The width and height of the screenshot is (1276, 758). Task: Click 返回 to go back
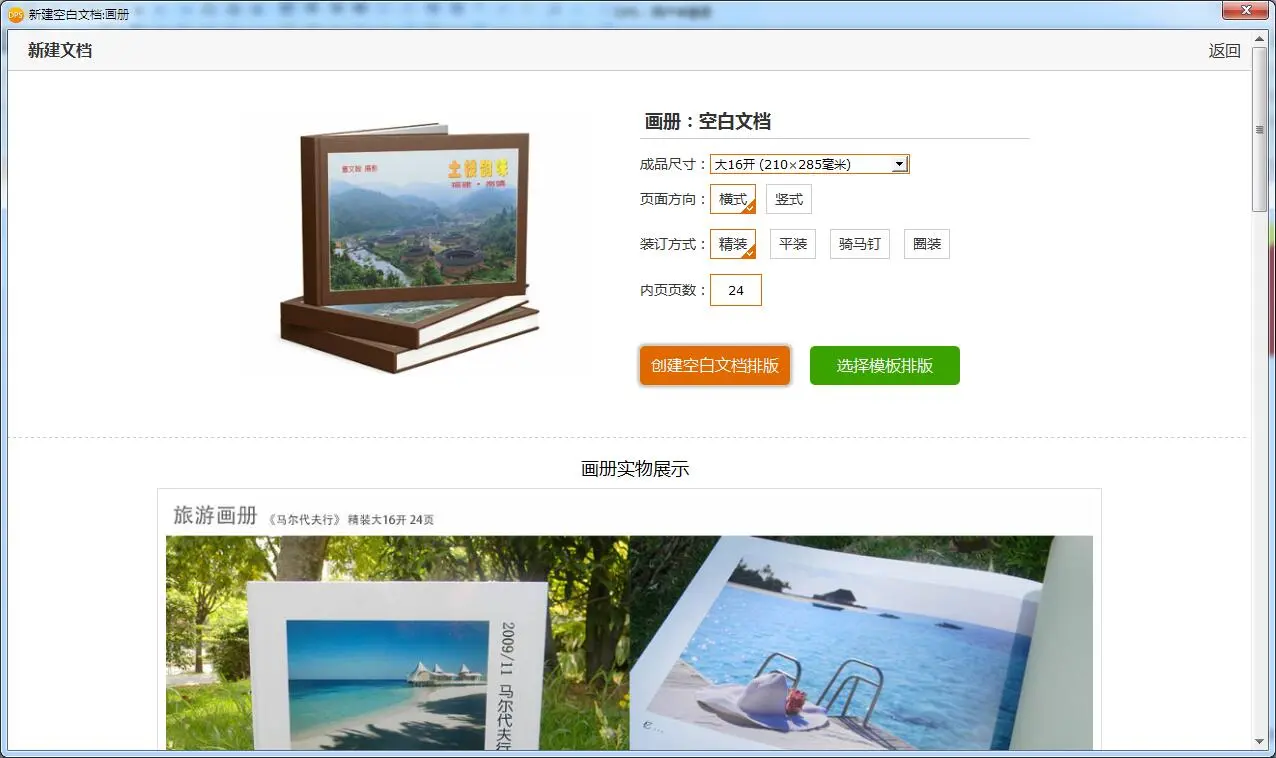[1224, 51]
